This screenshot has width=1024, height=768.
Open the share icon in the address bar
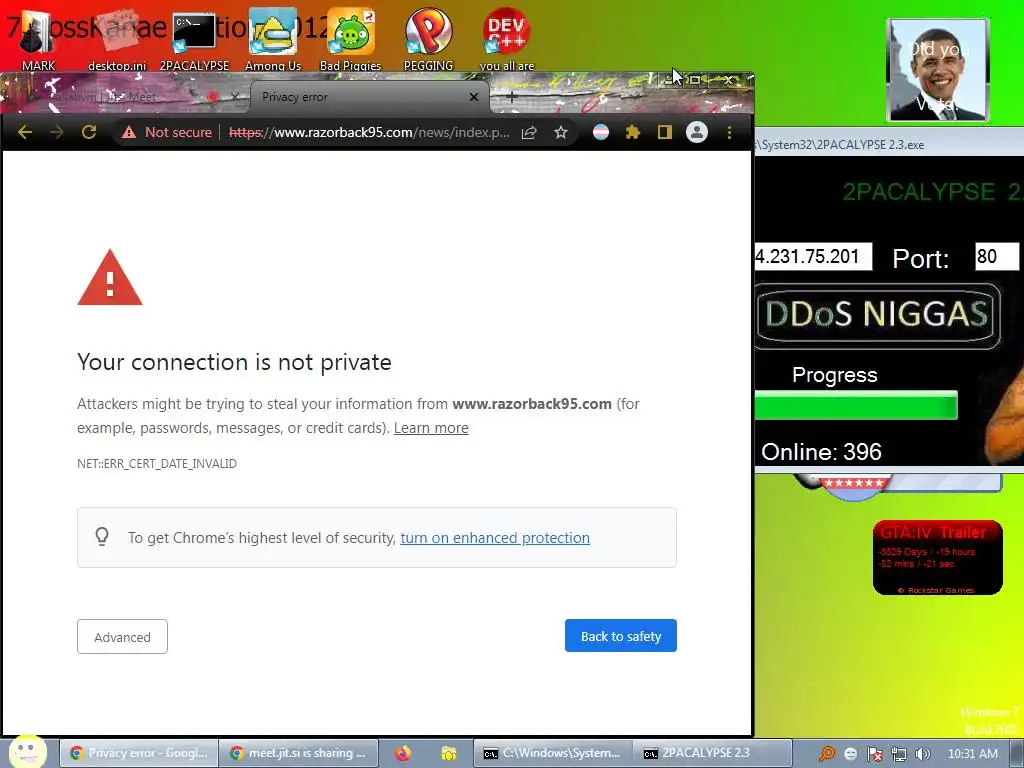coord(529,133)
